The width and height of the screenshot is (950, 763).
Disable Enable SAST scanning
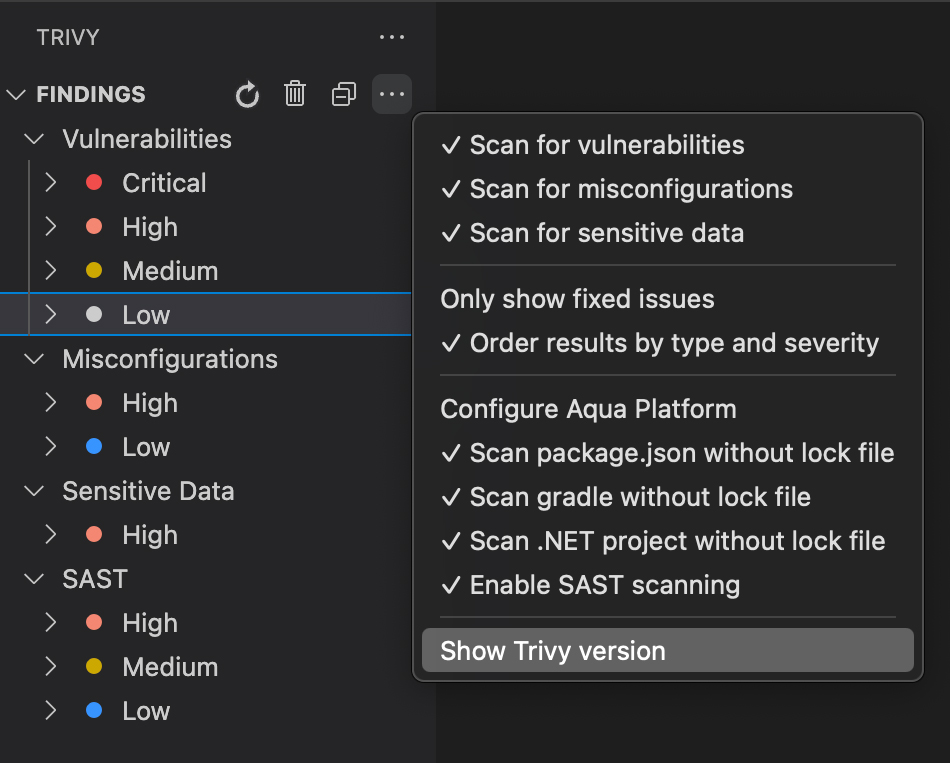coord(607,585)
